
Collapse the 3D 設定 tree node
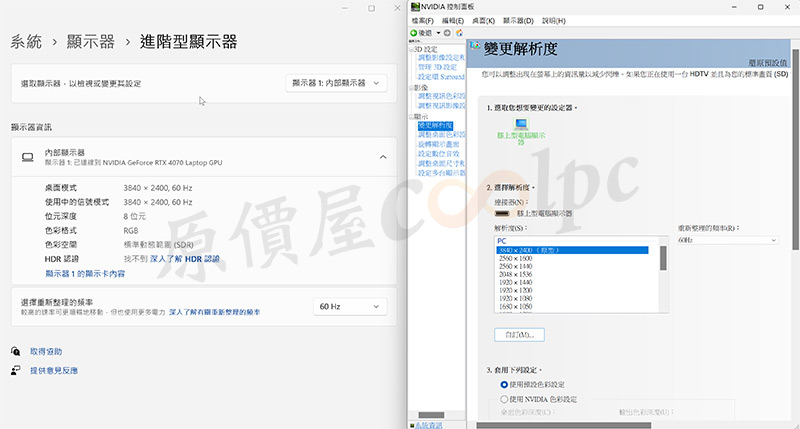(x=411, y=49)
